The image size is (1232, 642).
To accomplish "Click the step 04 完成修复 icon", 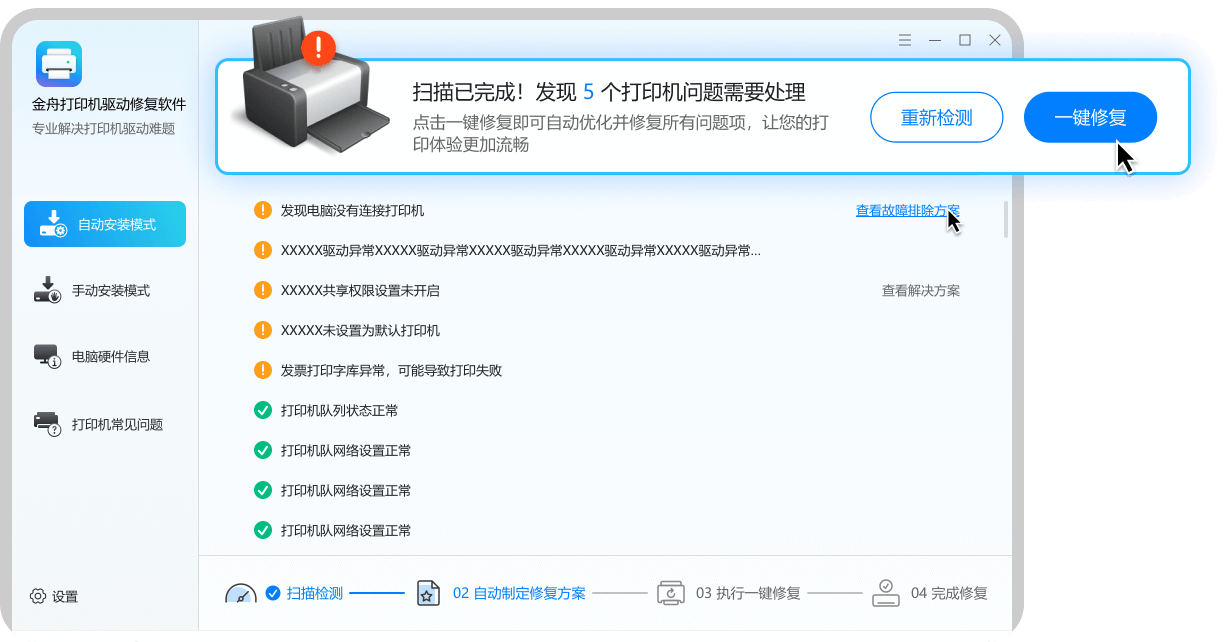I will (x=885, y=593).
